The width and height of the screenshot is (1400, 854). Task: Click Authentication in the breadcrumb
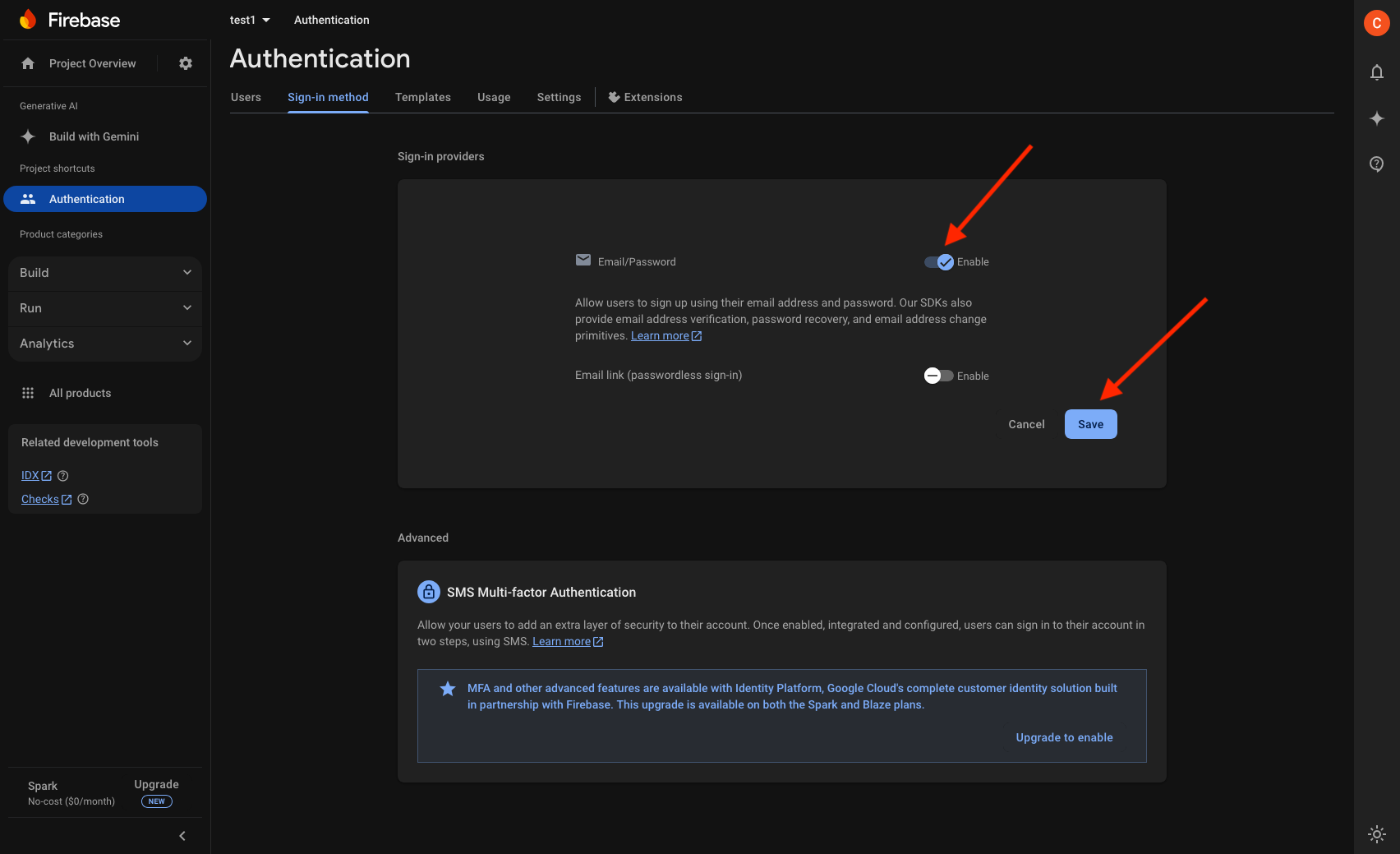coord(331,20)
